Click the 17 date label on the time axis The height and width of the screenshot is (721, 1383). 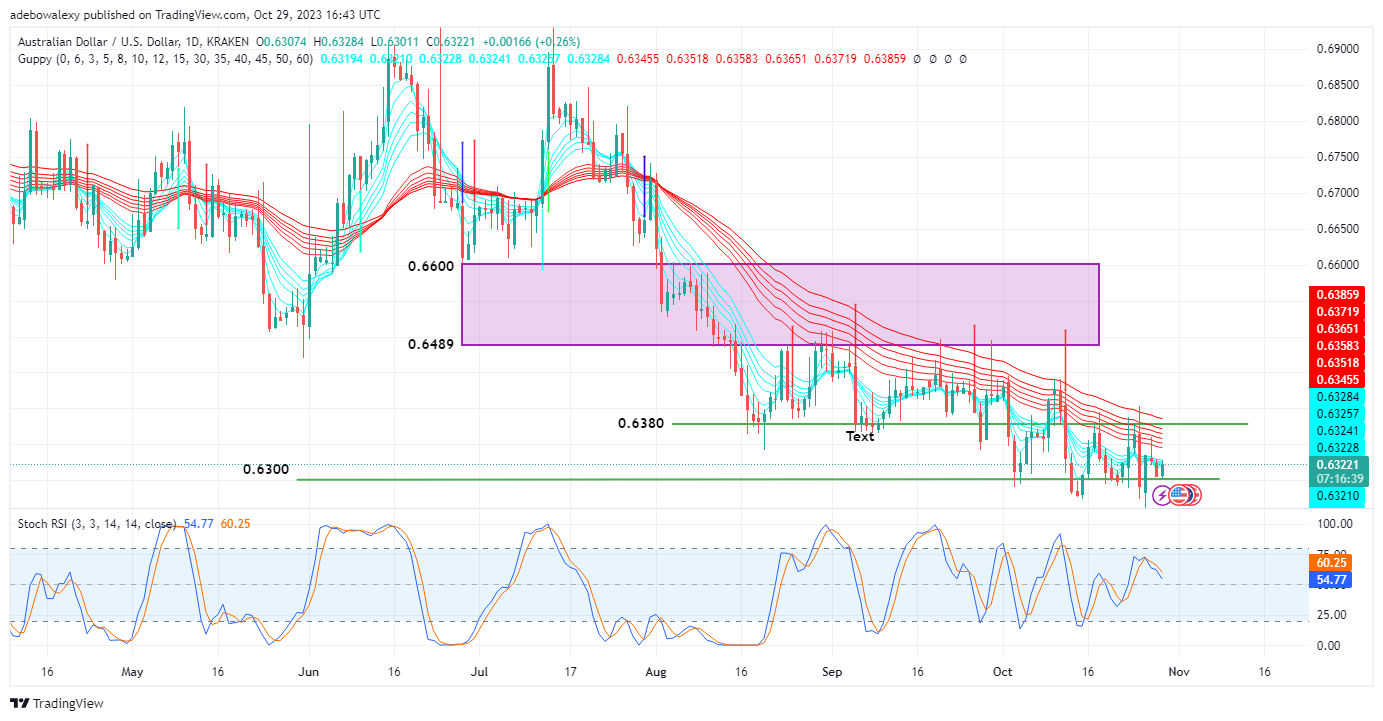[x=569, y=673]
